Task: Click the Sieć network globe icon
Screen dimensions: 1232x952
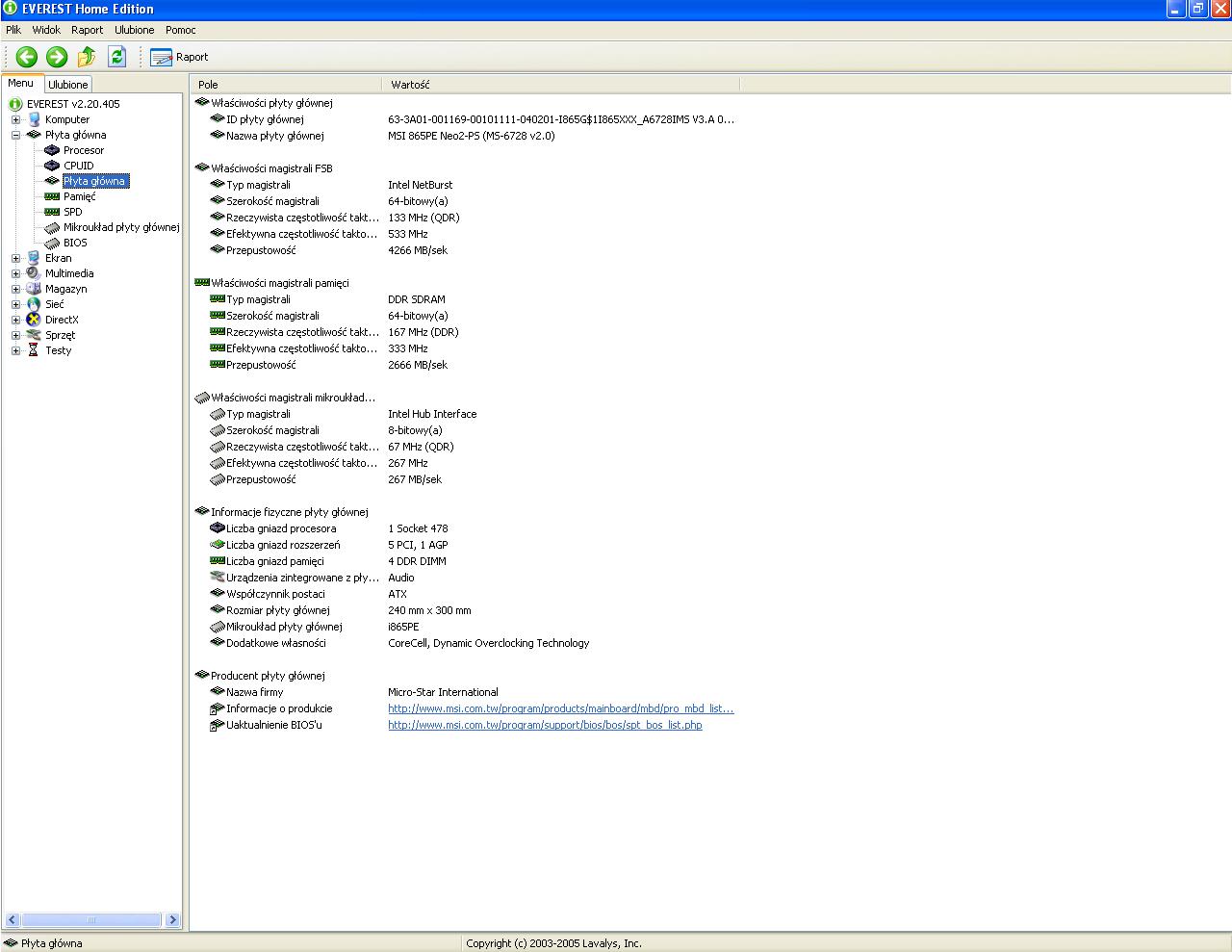Action: coord(34,304)
